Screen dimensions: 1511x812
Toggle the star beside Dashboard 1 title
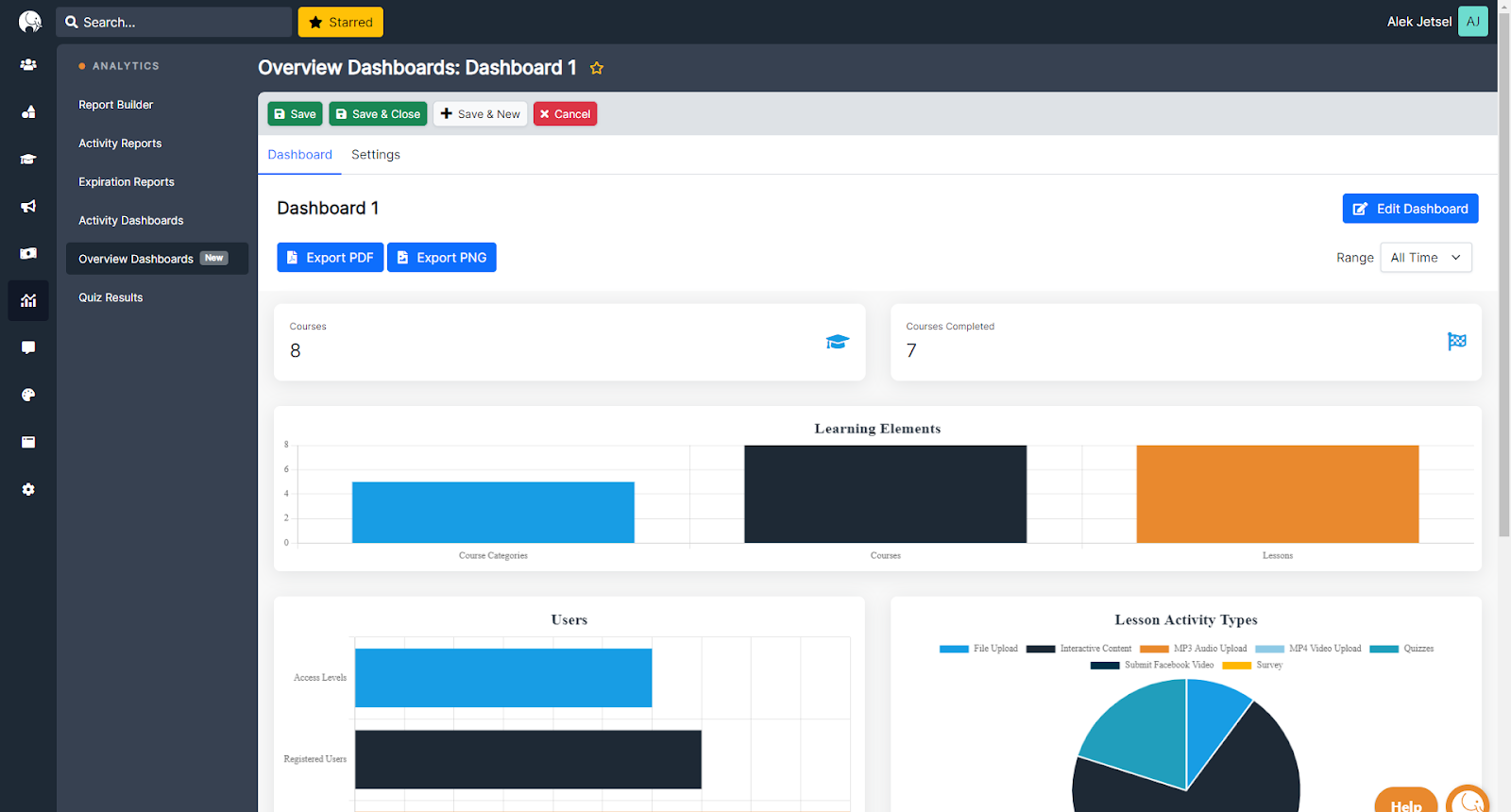click(597, 68)
